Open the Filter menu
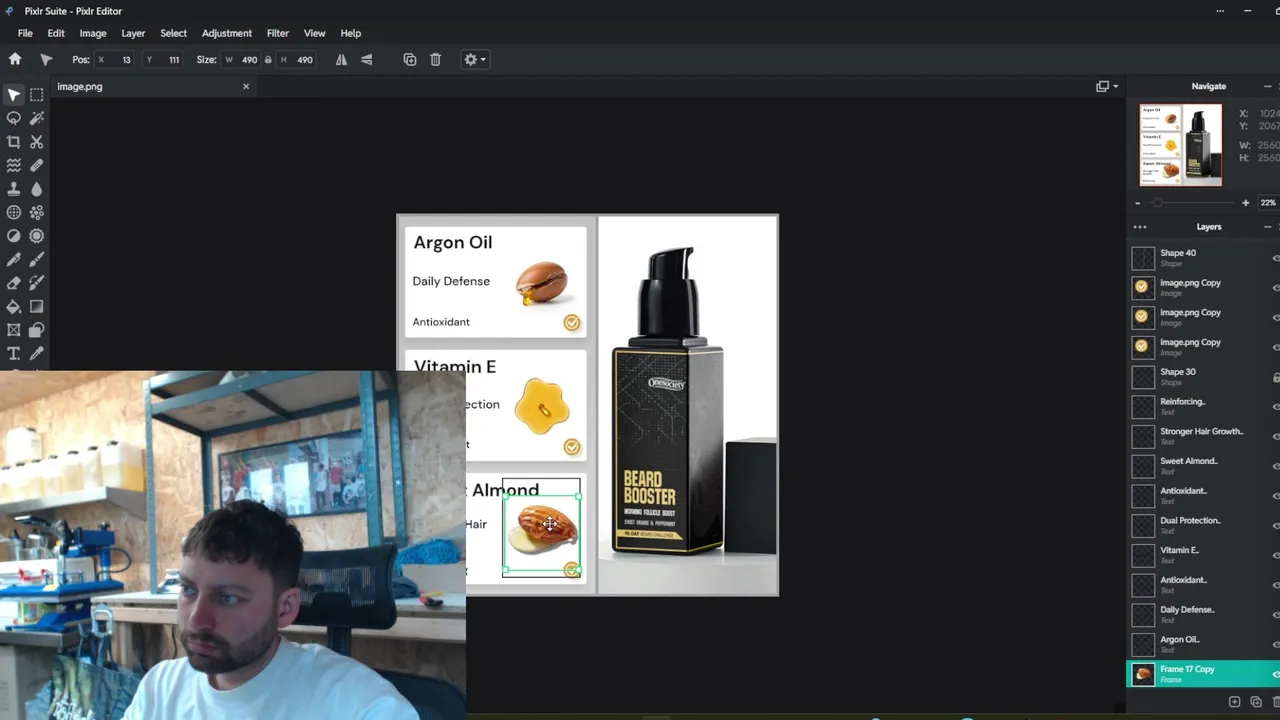Screen dimensions: 1280x720 coord(278,33)
